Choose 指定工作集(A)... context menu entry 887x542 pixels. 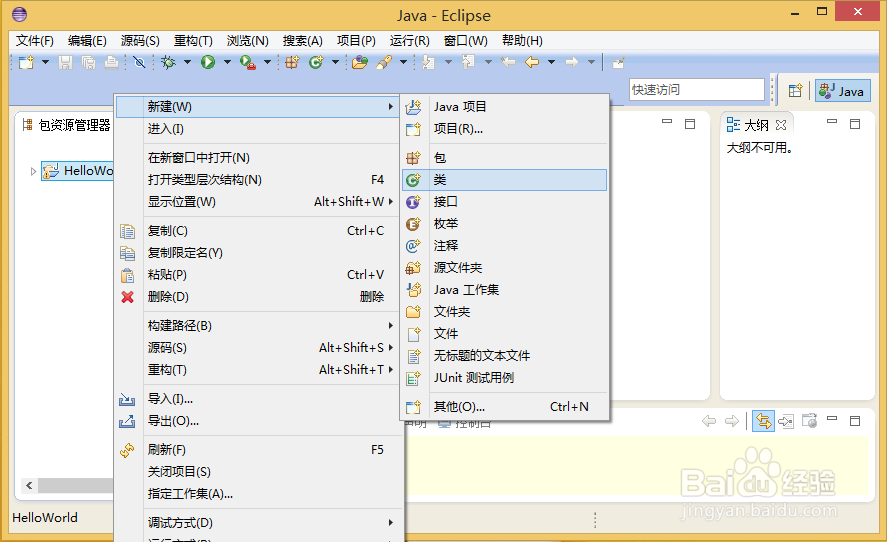257,493
